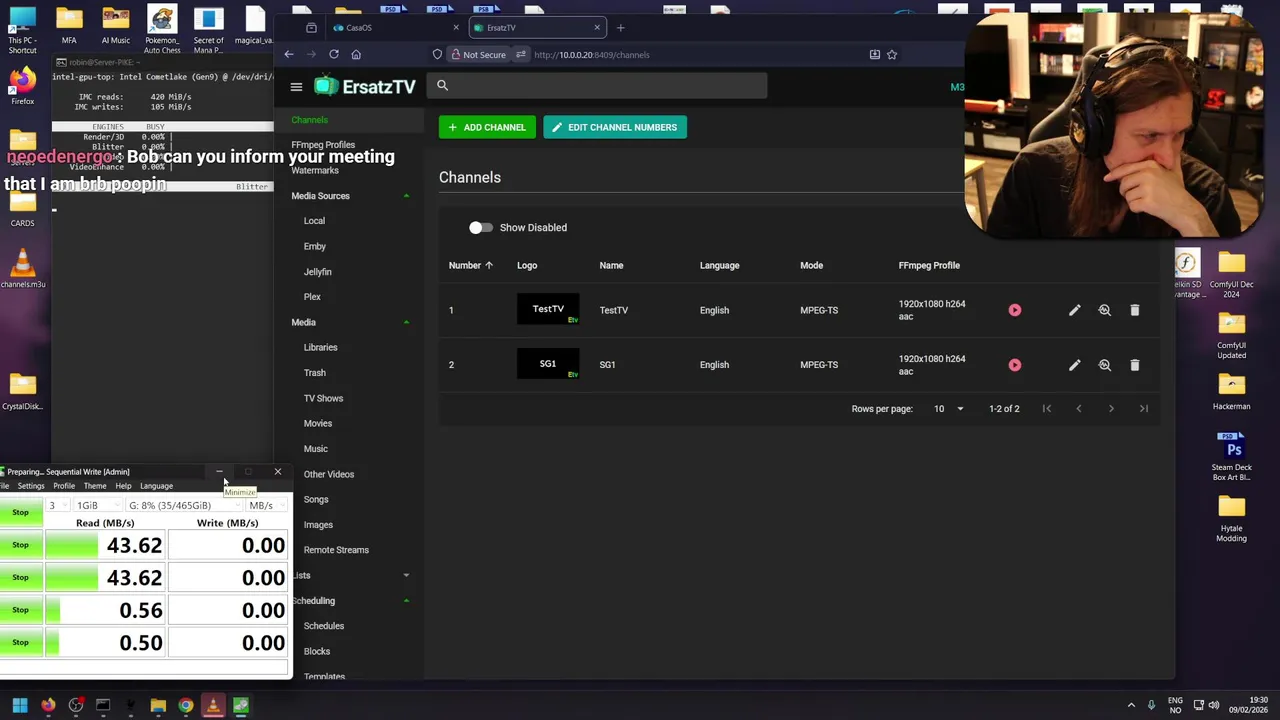Click the SG1 logo thumbnail
Screen dimensions: 1280x720
point(548,364)
